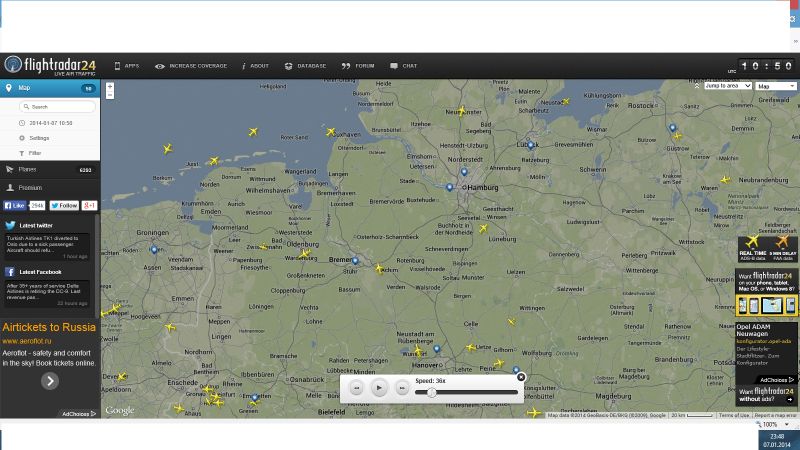The image size is (800, 450).
Task: Click the plane near Wittingen
Action: [x=511, y=322]
